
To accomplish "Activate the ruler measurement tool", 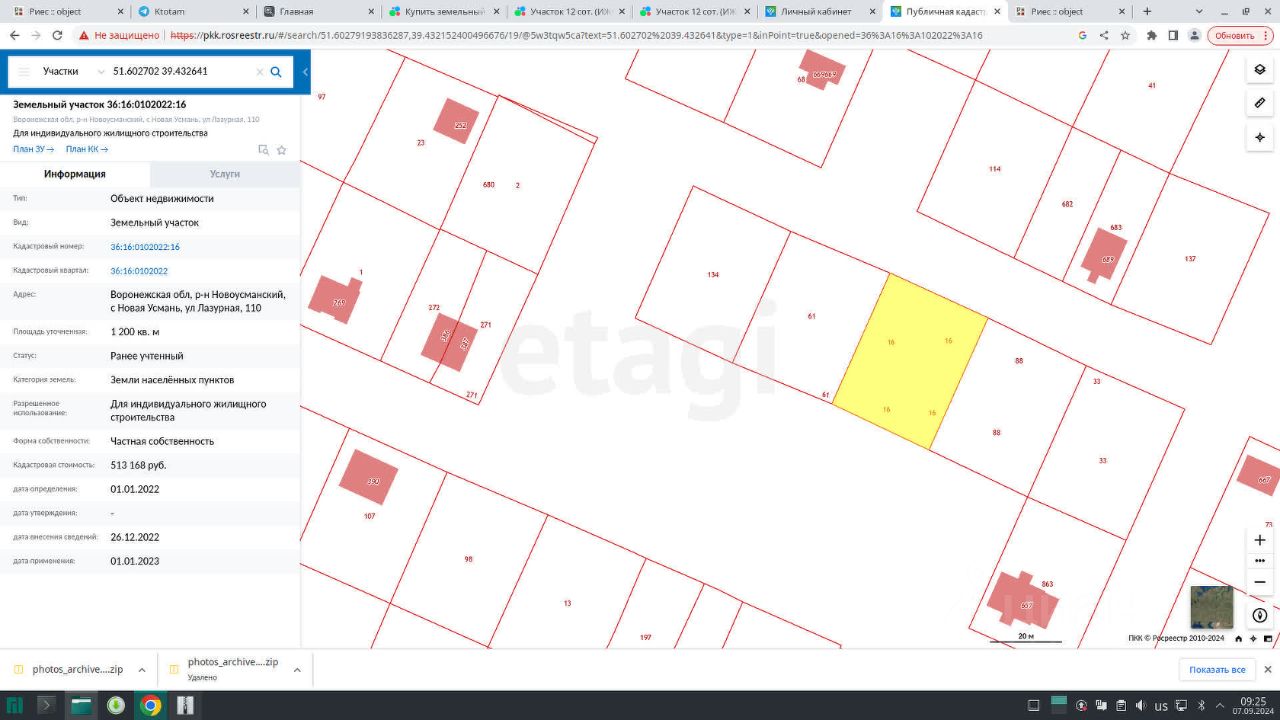I will [1259, 103].
